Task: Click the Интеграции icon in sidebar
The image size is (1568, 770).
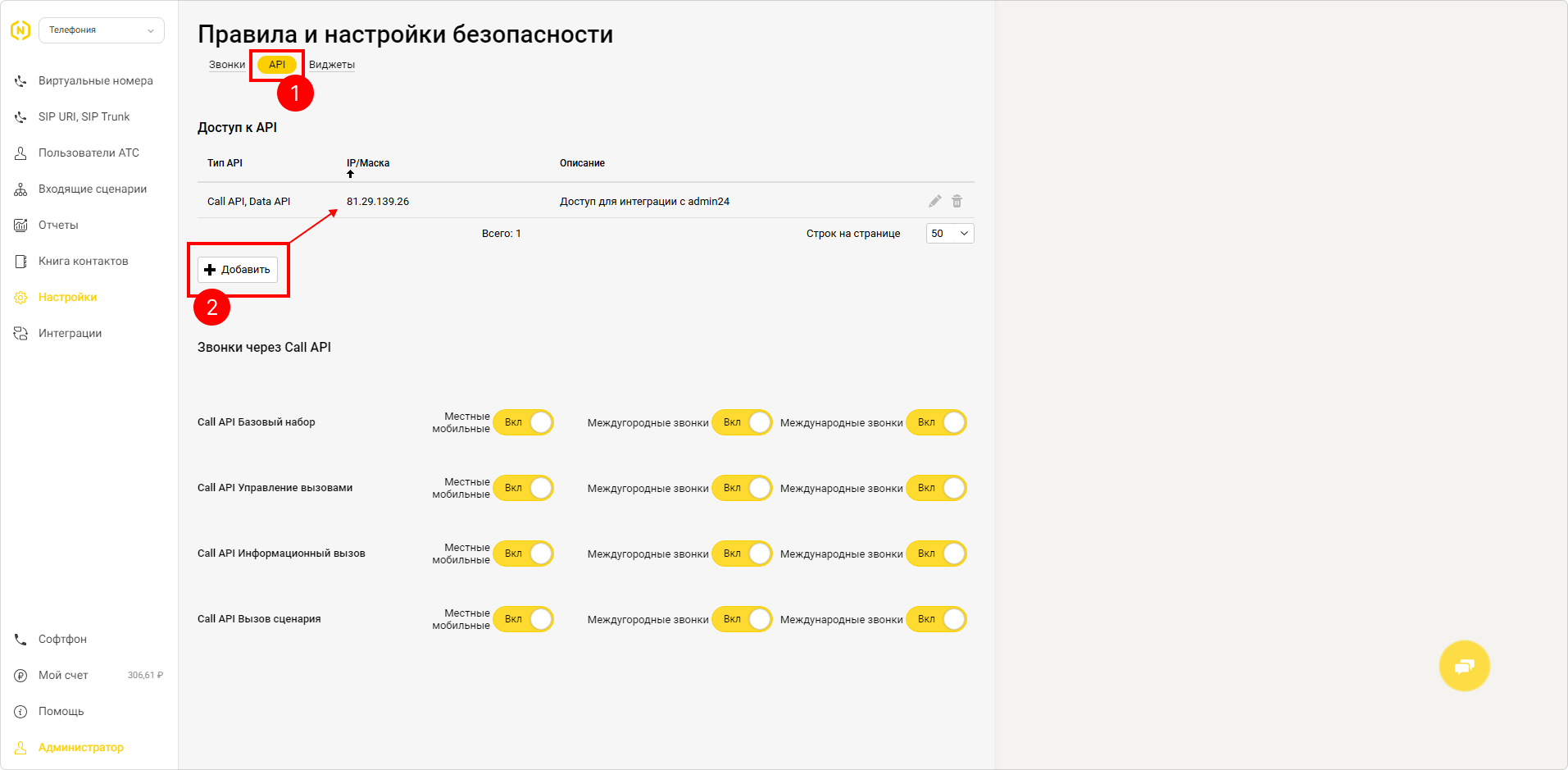Action: click(x=20, y=334)
